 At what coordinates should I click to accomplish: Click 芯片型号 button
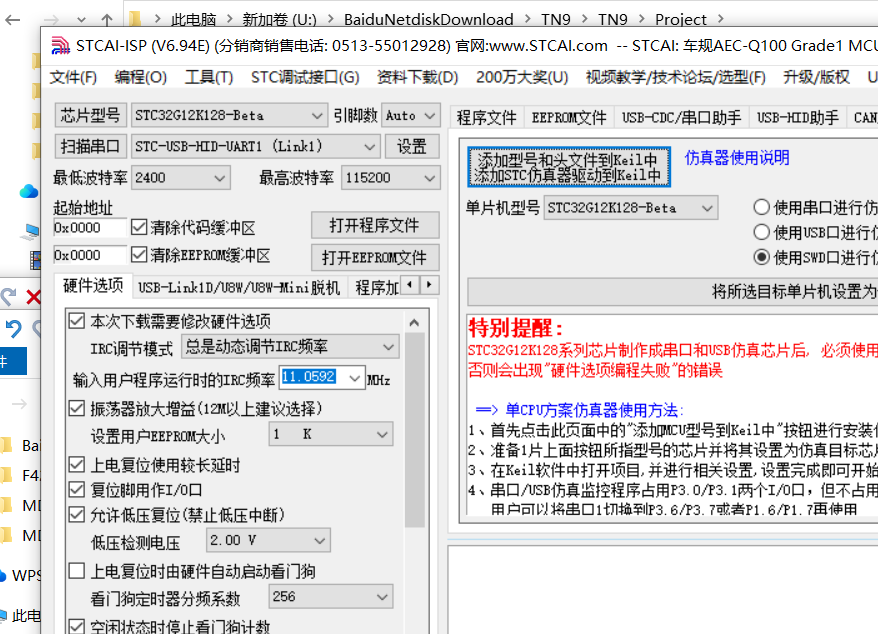coord(90,115)
